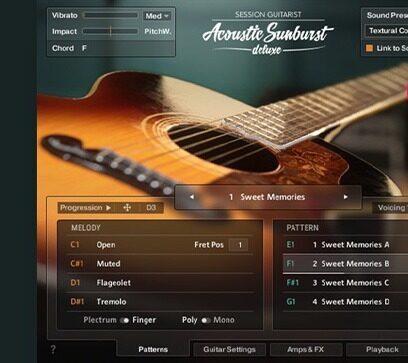The image size is (408, 363).
Task: Toggle the Link to Song checkbox
Action: [369, 48]
